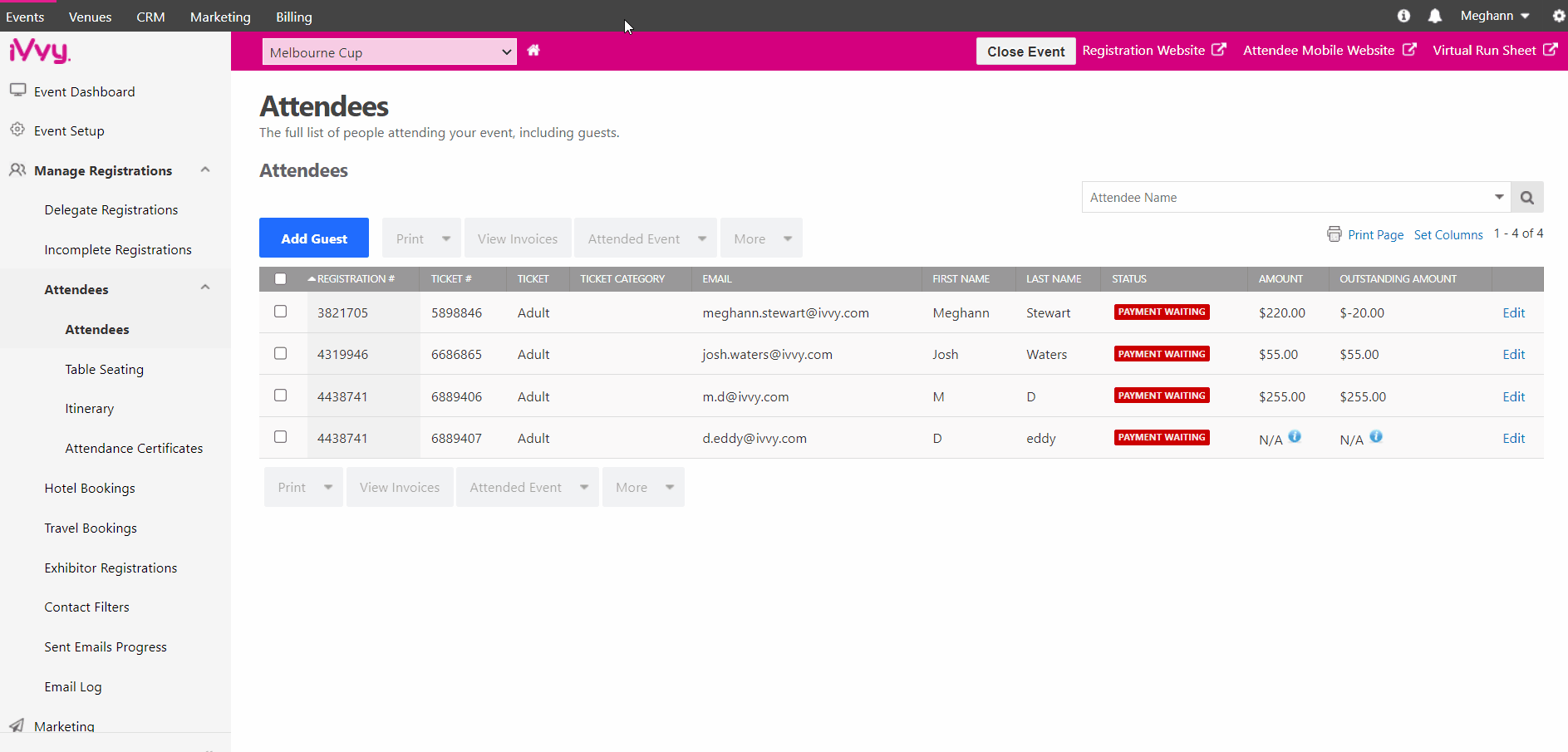Open the Attendee Name search dropdown
The height and width of the screenshot is (752, 1568).
(1499, 198)
